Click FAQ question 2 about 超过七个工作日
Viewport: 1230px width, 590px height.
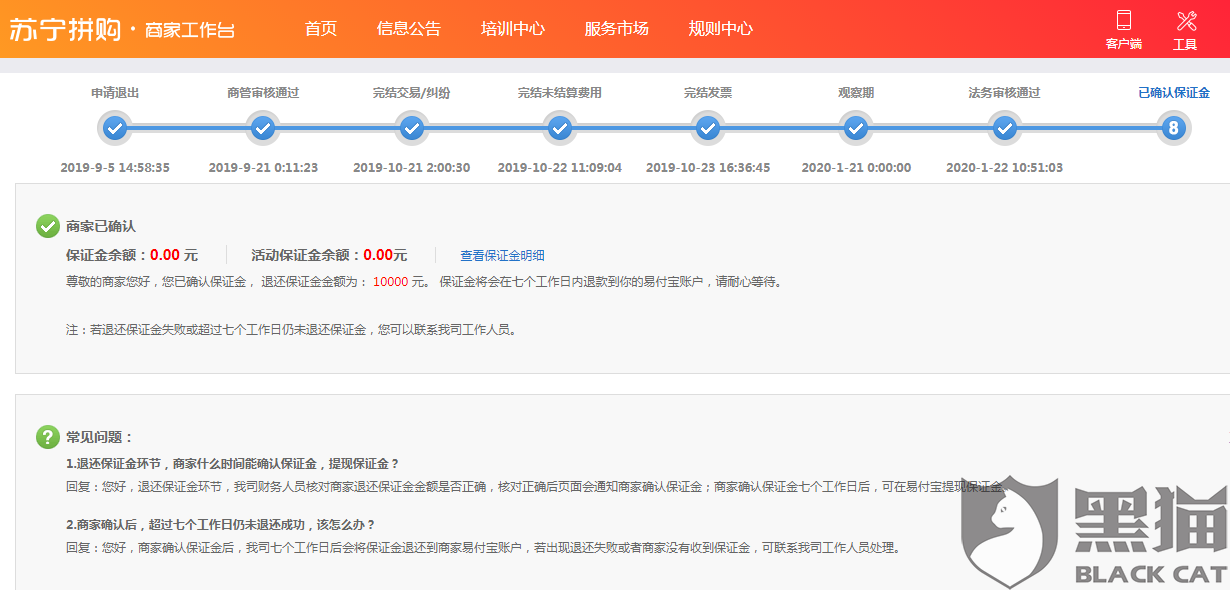[x=221, y=525]
